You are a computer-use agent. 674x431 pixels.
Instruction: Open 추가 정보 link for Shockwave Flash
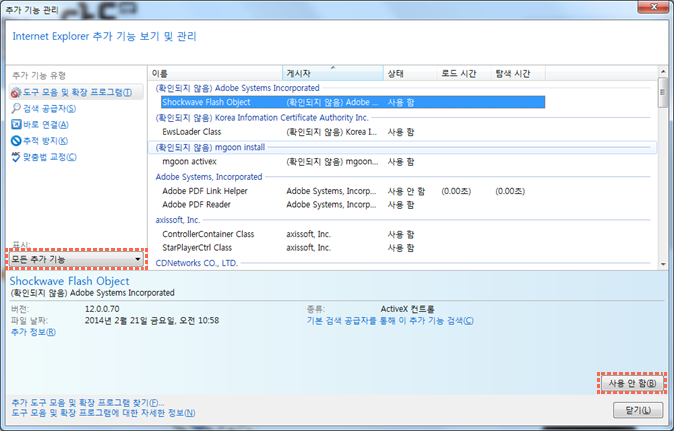coord(33,332)
